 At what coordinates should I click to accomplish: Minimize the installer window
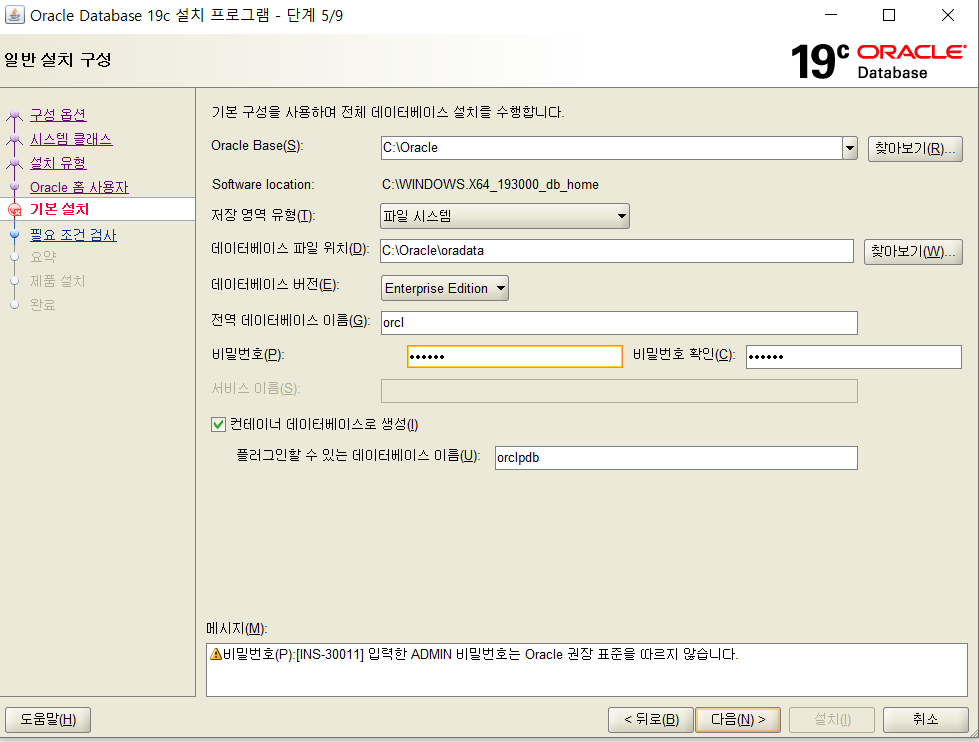[x=831, y=15]
